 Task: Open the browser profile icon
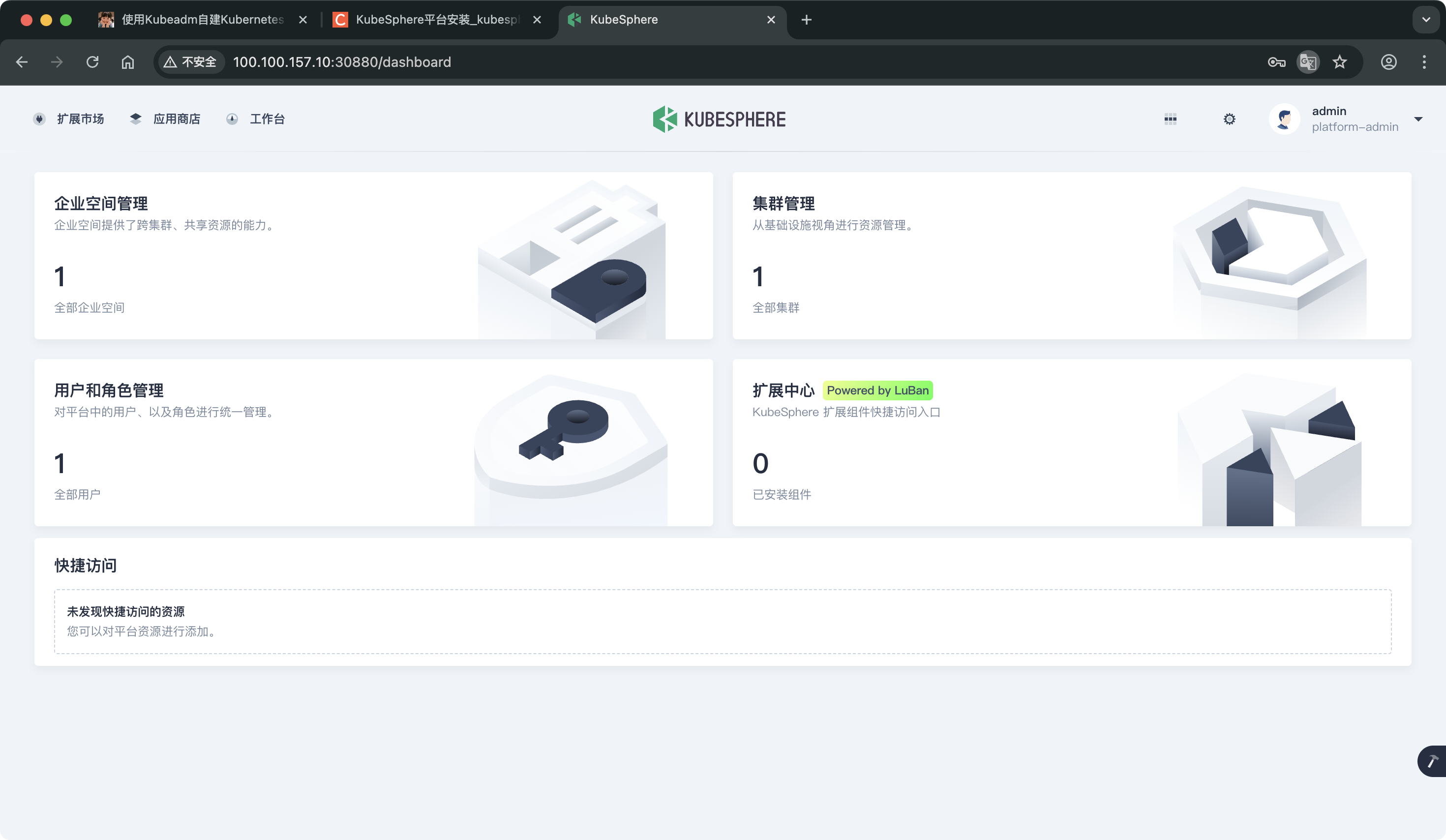1388,62
